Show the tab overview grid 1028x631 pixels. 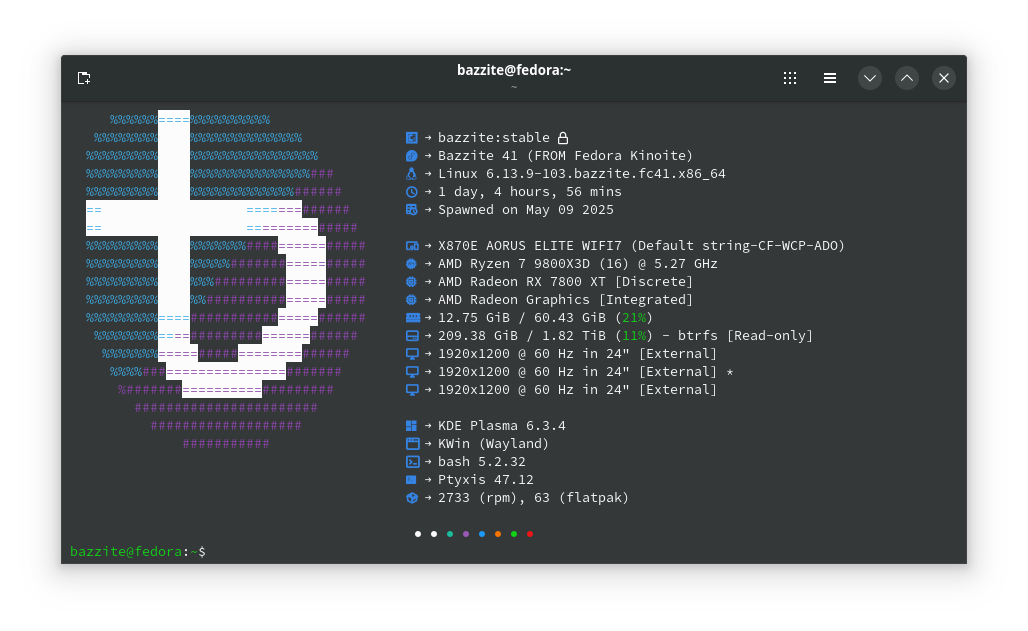point(790,78)
